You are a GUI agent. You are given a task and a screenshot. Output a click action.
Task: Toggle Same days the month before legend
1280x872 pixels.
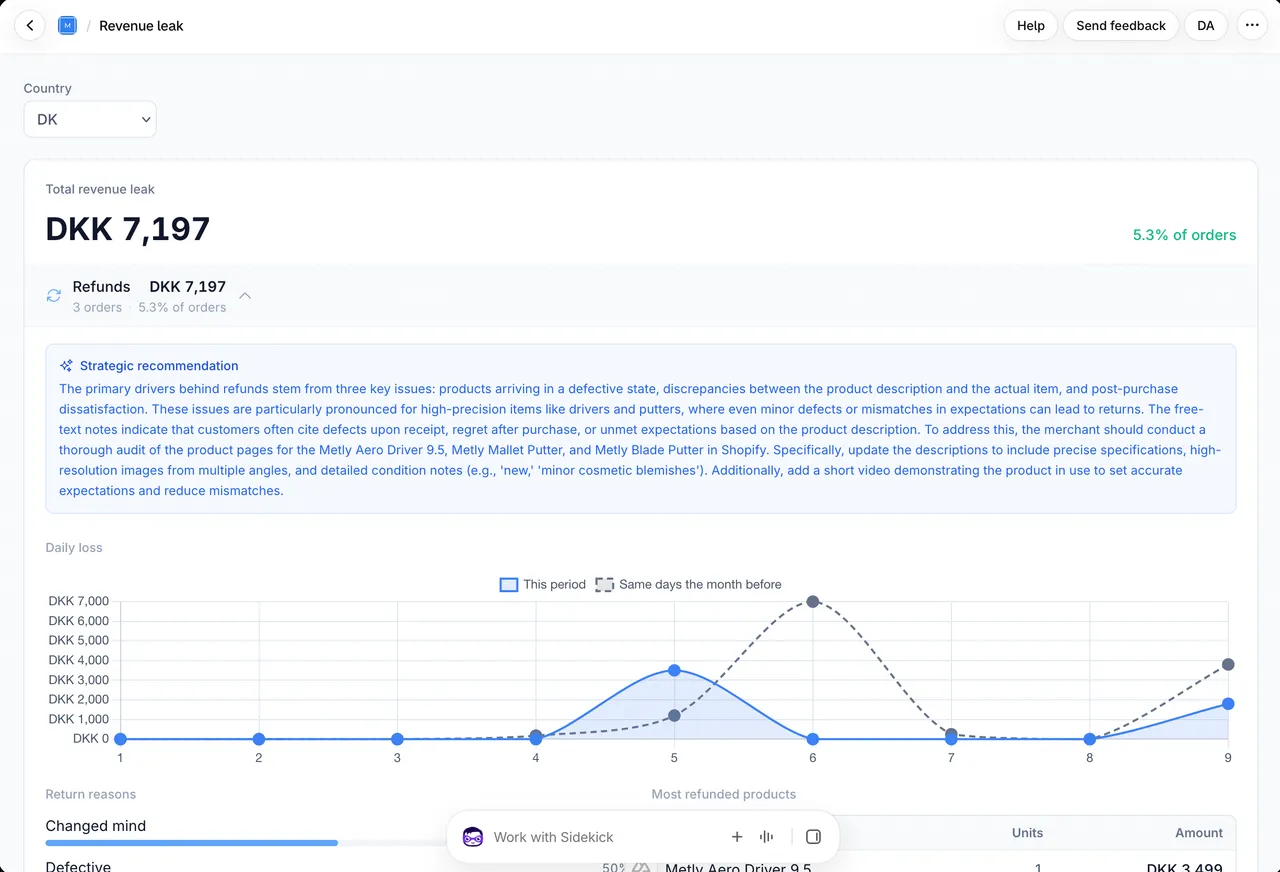click(688, 584)
